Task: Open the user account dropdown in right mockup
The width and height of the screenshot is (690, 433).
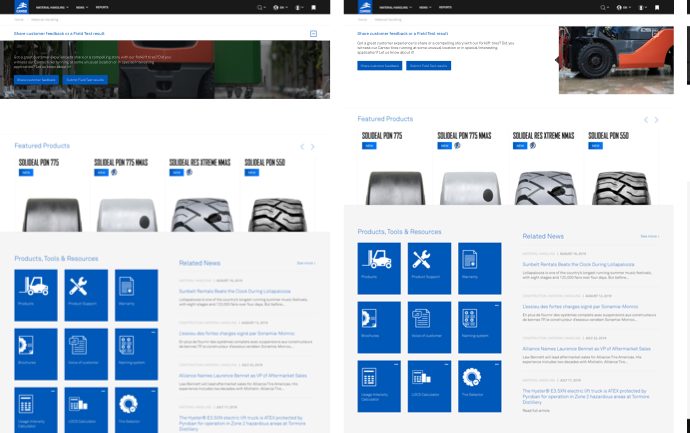Action: [x=642, y=7]
